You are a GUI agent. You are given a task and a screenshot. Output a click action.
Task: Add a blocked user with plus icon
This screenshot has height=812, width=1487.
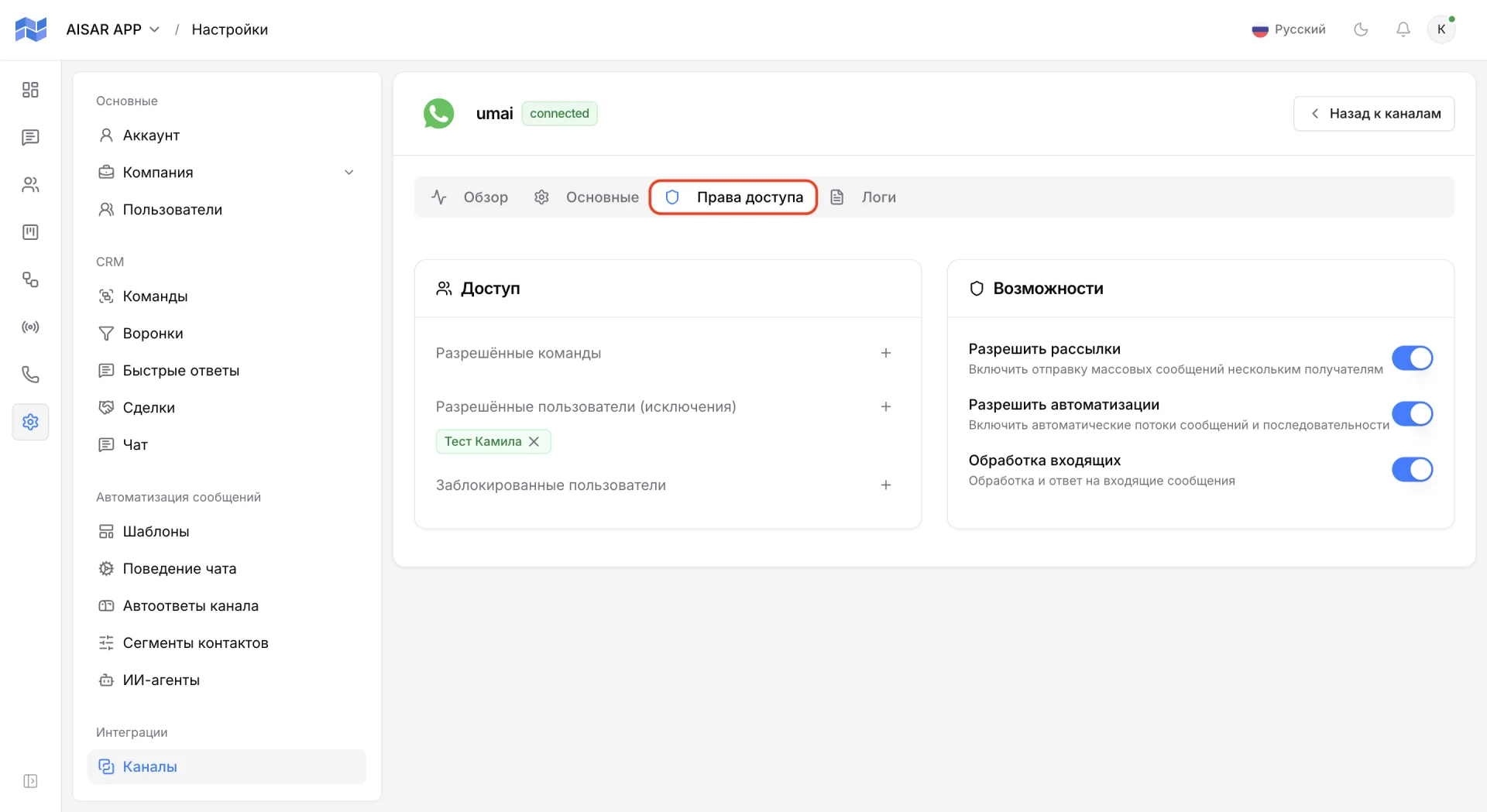885,485
